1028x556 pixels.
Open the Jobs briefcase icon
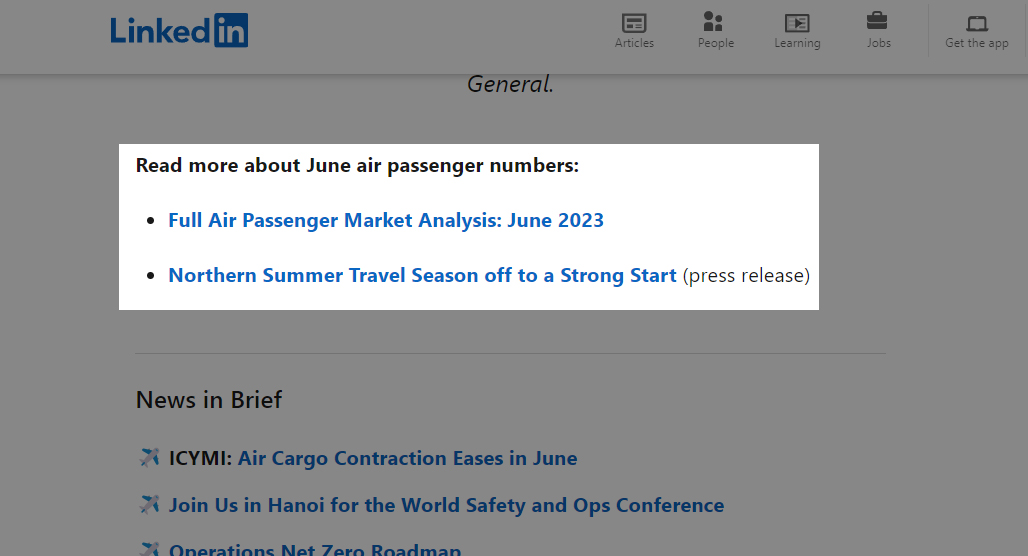point(877,21)
